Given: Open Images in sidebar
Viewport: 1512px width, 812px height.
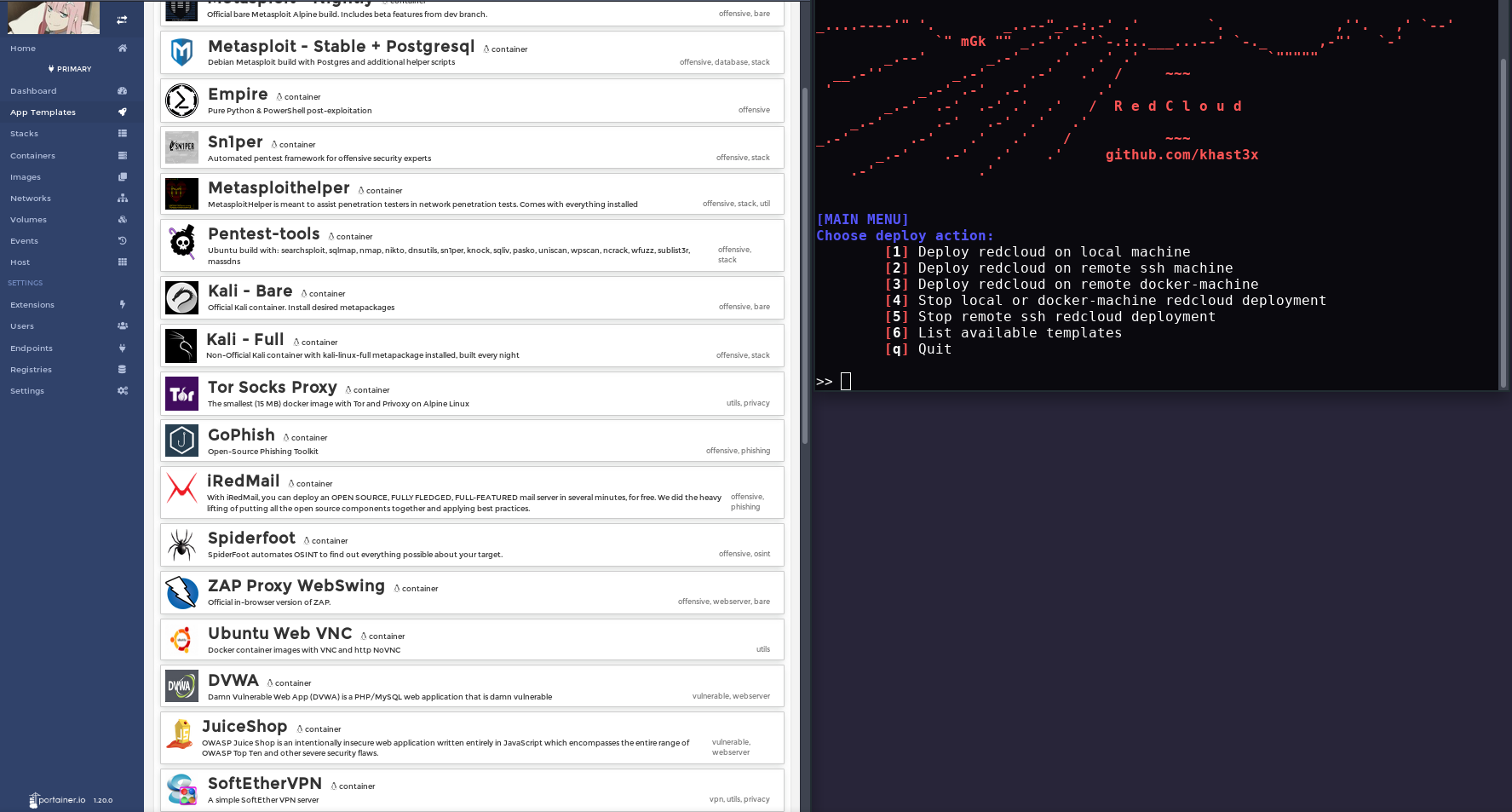Looking at the screenshot, I should 26,177.
